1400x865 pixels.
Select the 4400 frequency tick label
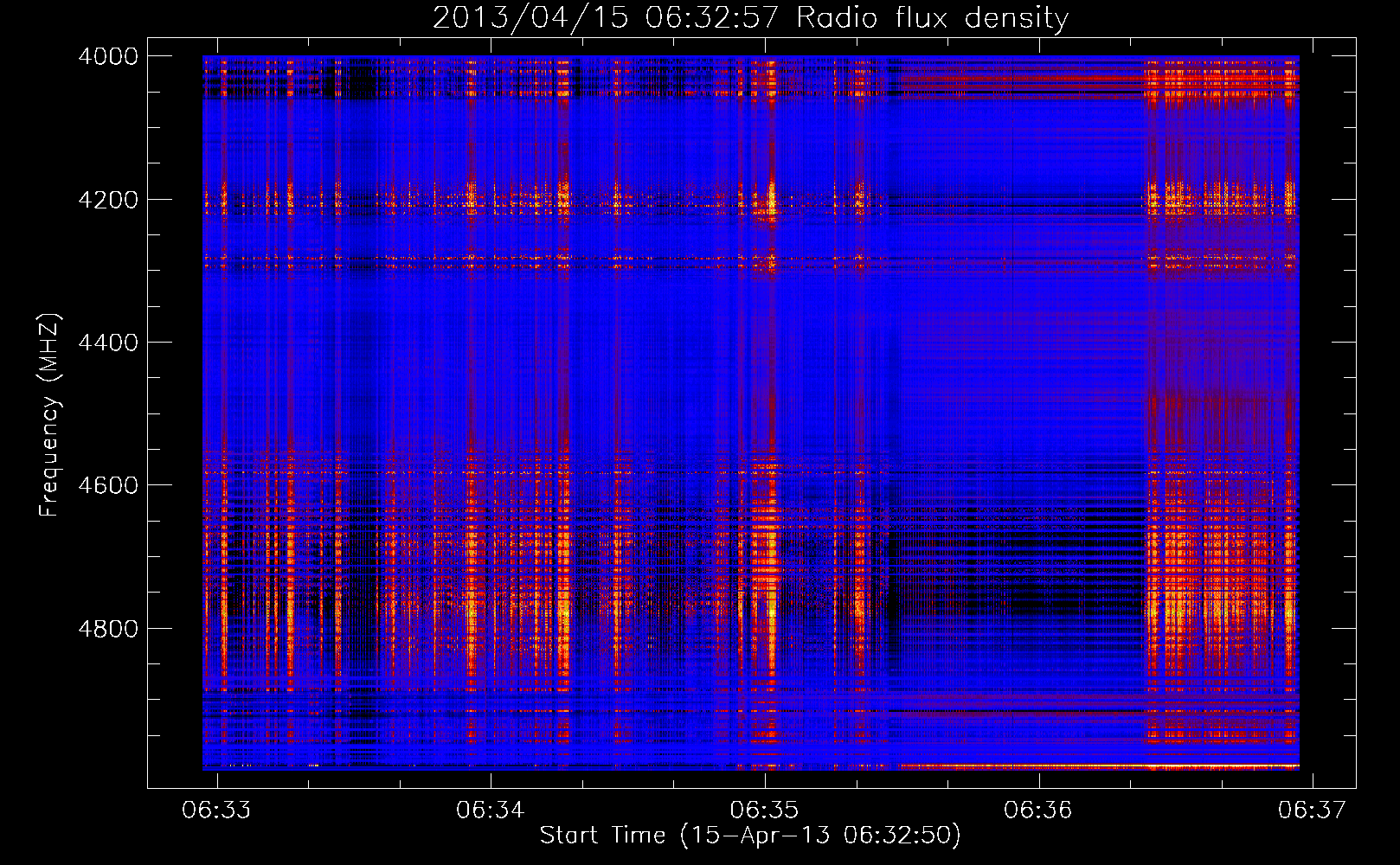(x=108, y=343)
